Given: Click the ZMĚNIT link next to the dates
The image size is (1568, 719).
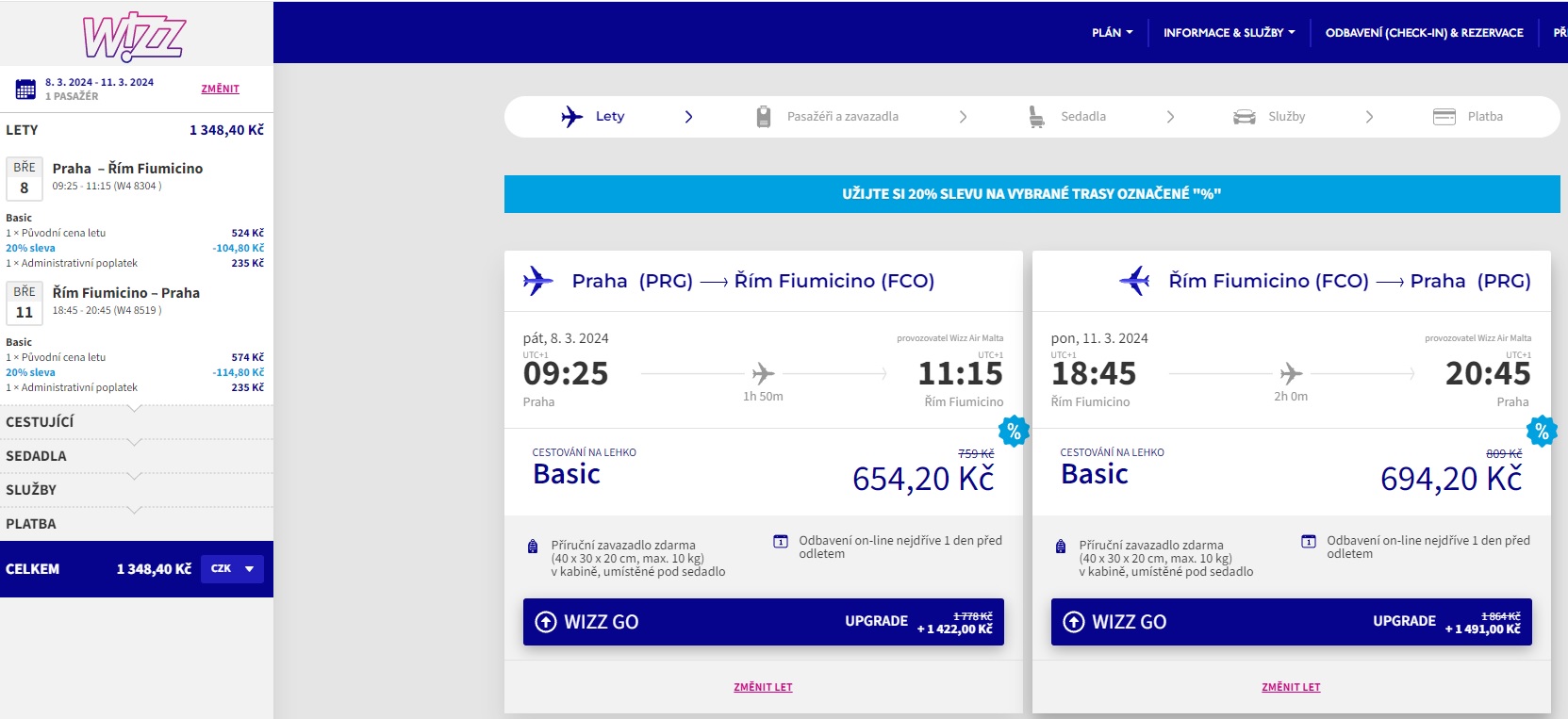Looking at the screenshot, I should [220, 89].
